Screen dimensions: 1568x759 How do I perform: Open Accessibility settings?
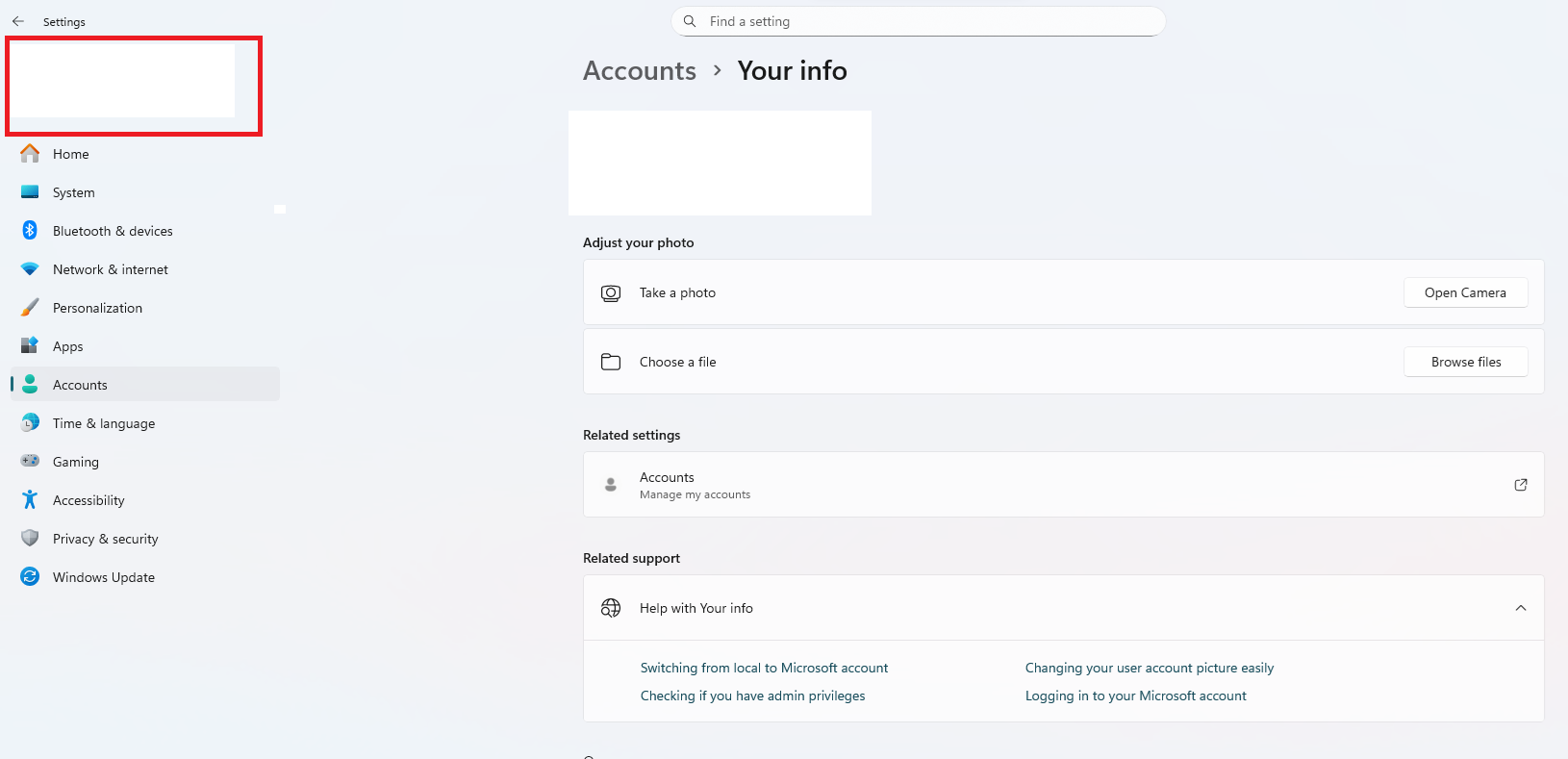[x=145, y=500]
